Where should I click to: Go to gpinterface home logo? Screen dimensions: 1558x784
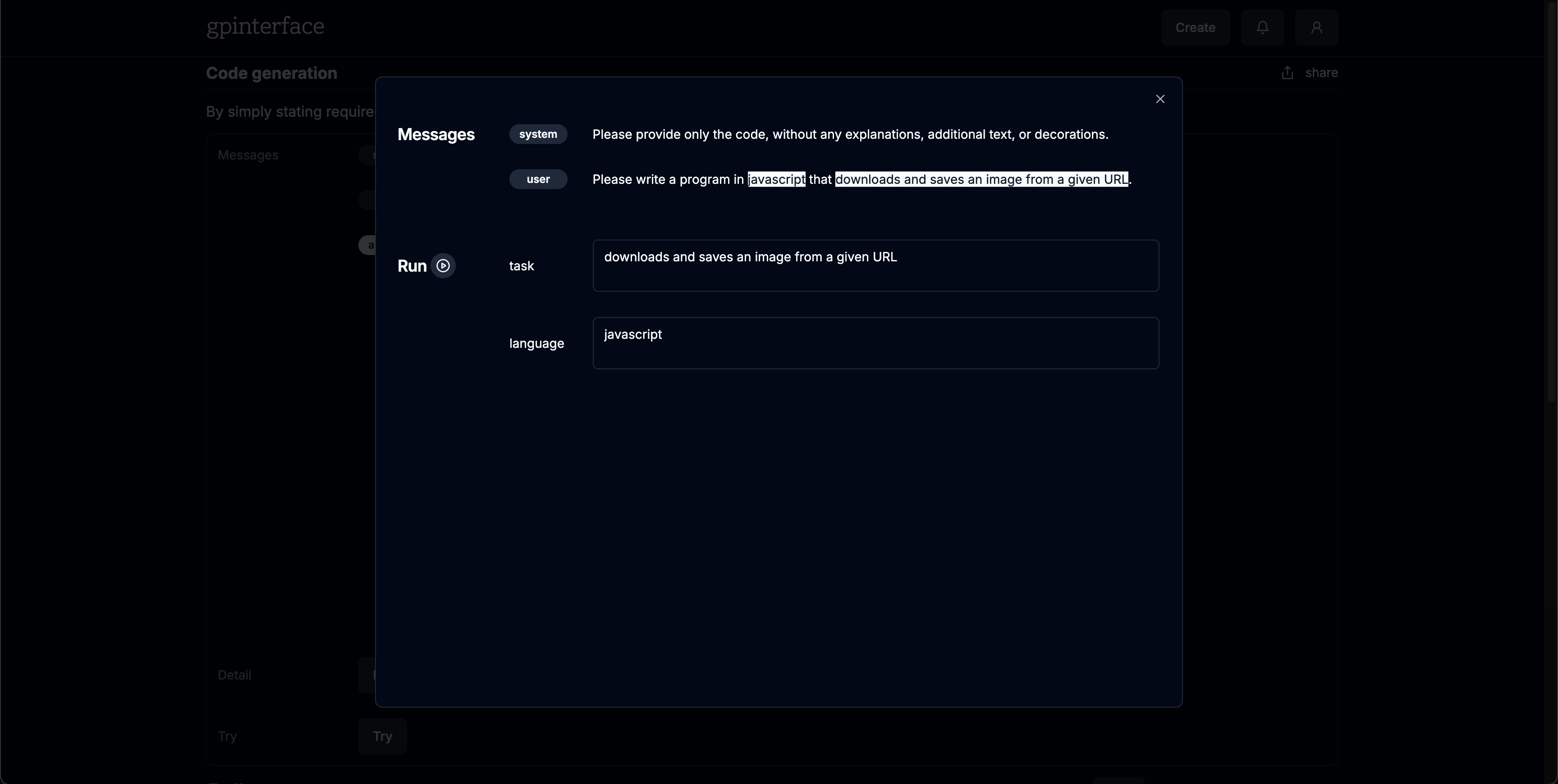click(x=265, y=27)
